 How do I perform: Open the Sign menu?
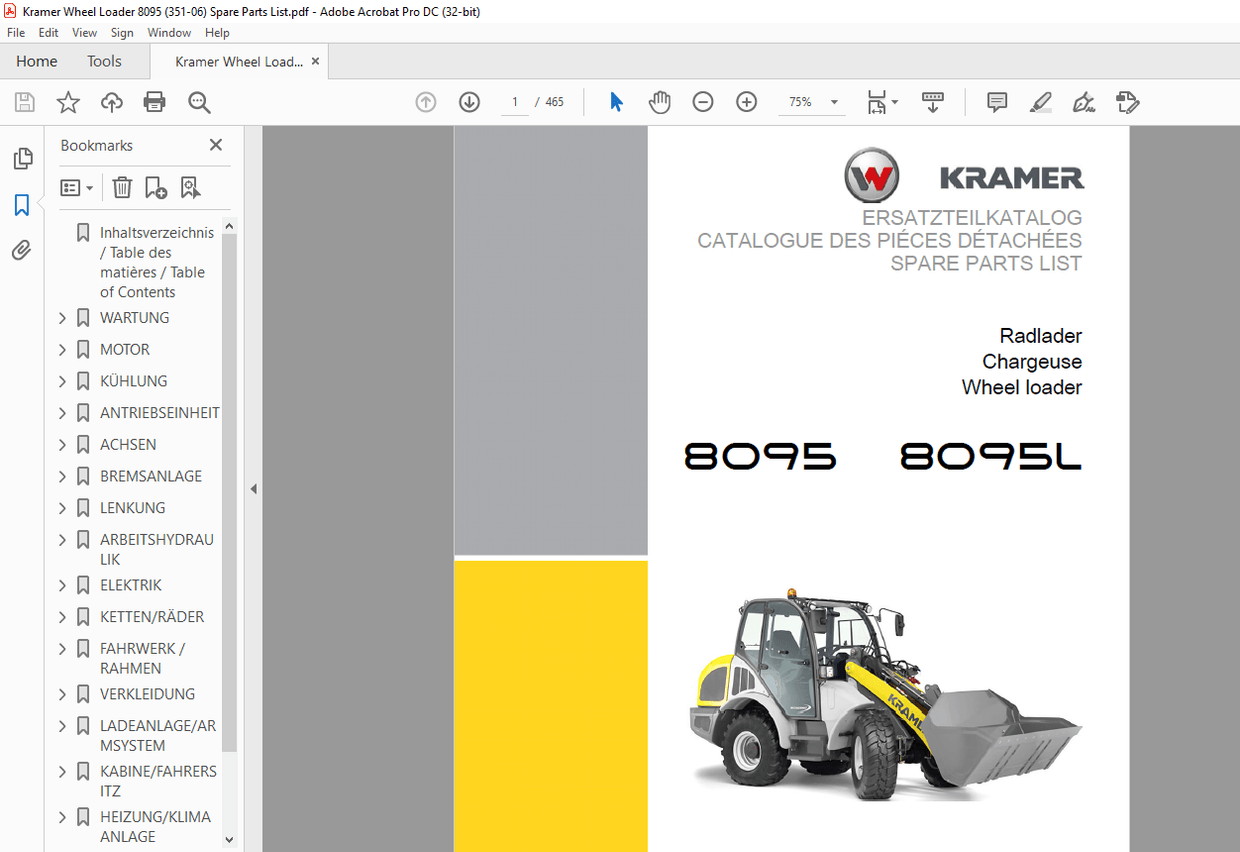pos(121,32)
